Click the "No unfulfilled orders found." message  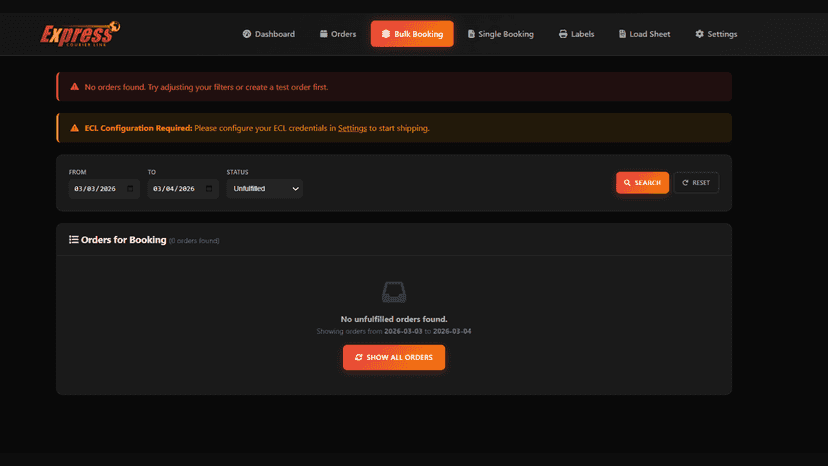394,319
